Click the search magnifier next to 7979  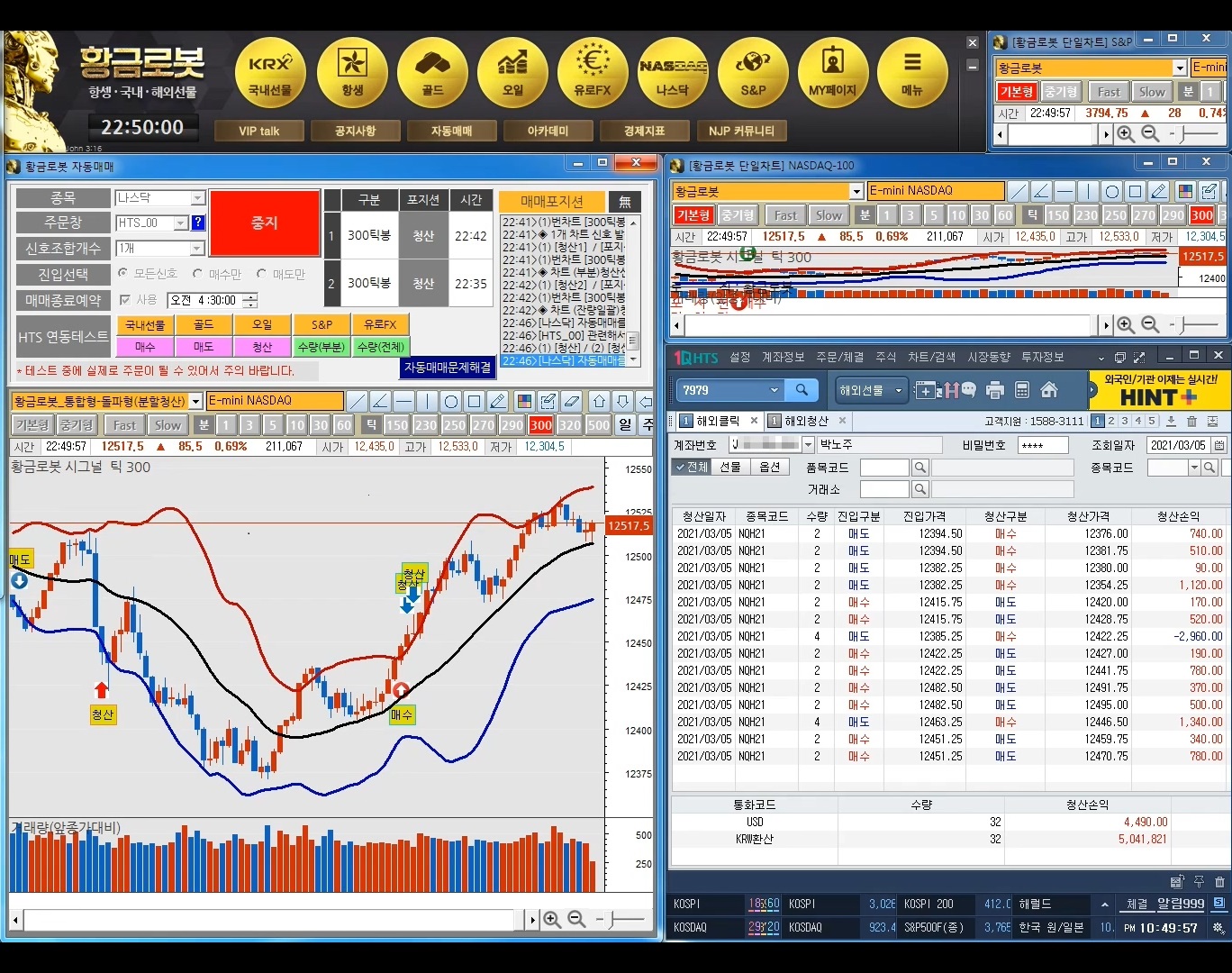(x=802, y=390)
